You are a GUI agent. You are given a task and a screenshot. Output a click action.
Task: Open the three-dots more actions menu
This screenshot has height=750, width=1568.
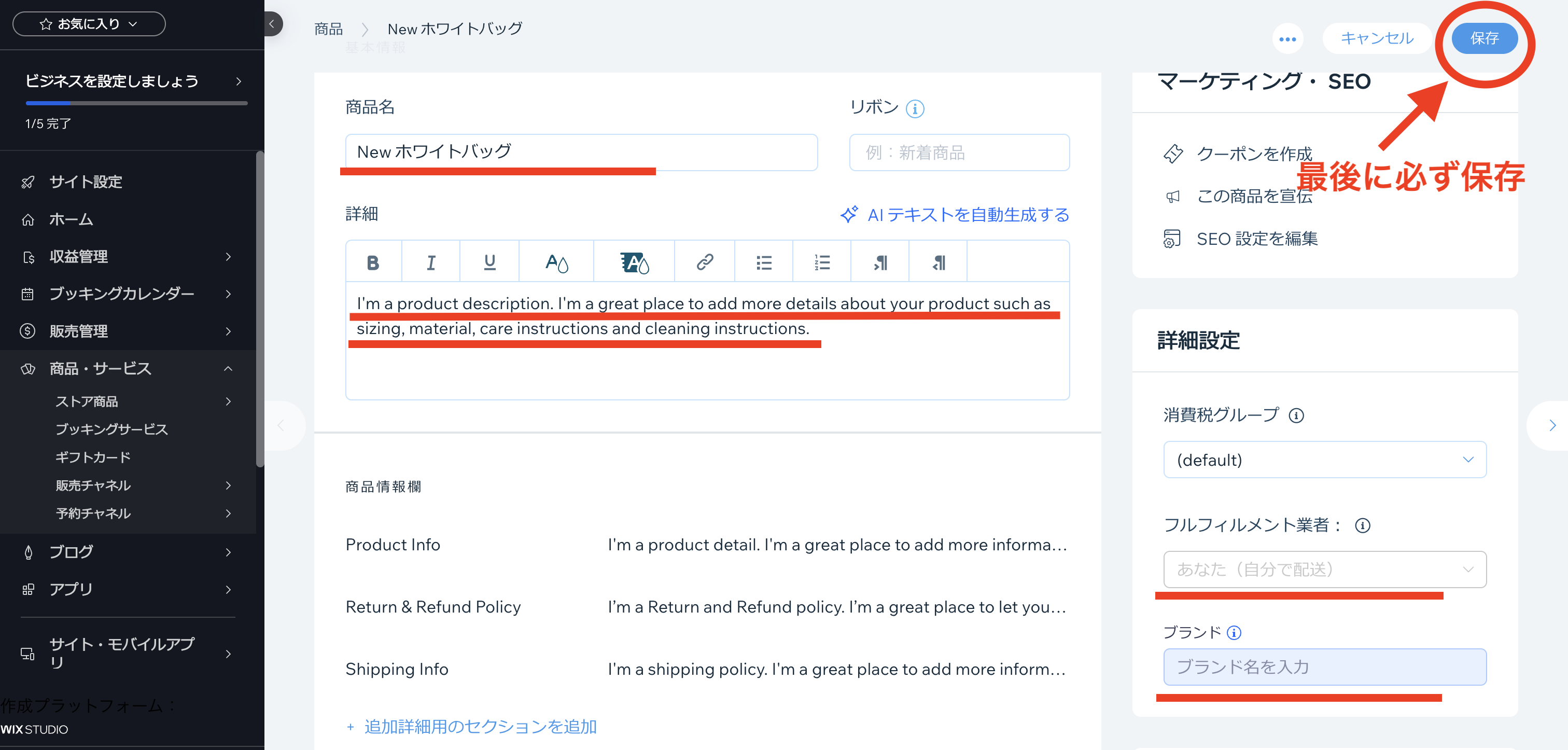coord(1287,39)
